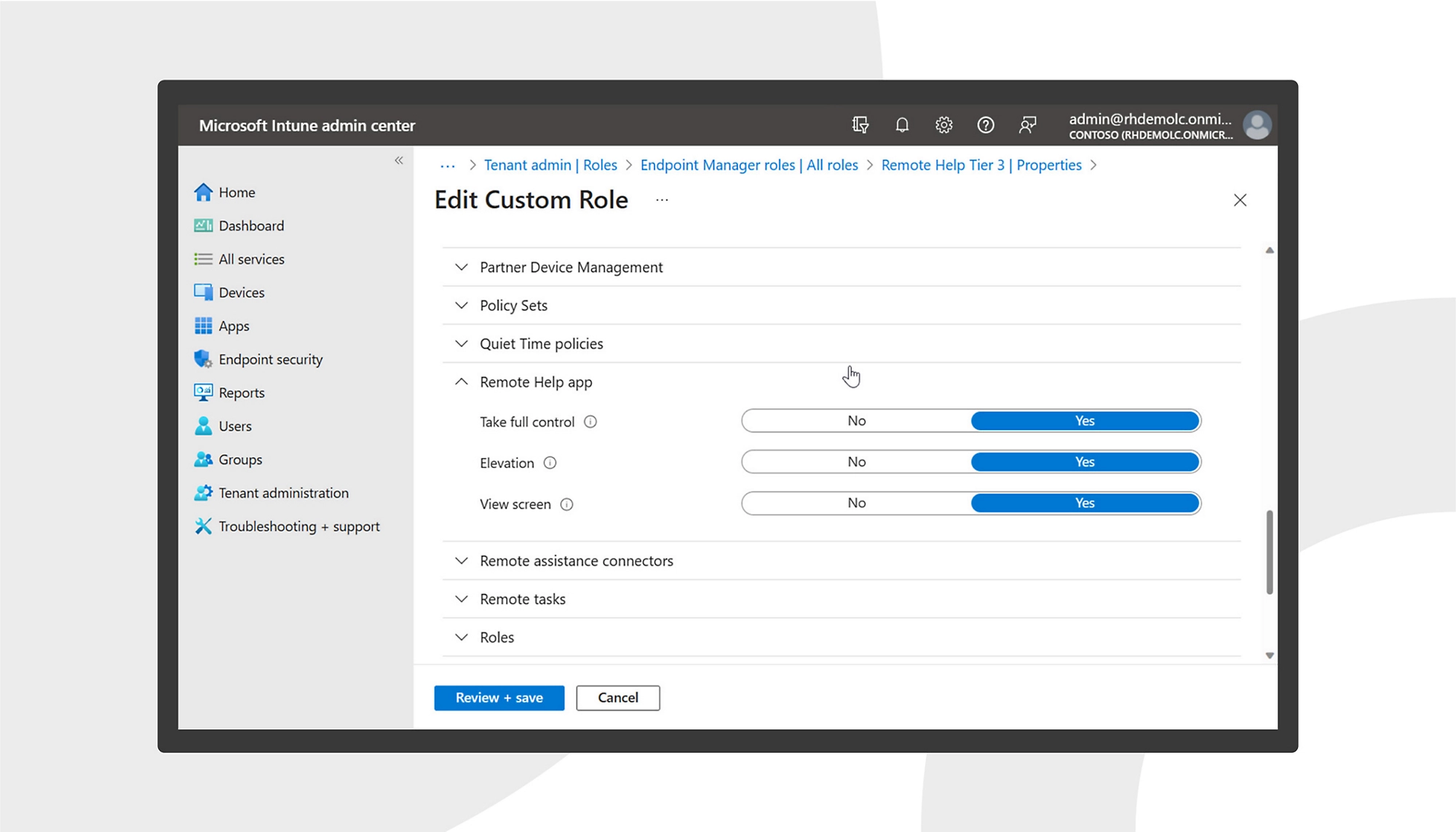This screenshot has width=1456, height=832.
Task: Click the directory and subscription filter icon
Action: pos(860,125)
